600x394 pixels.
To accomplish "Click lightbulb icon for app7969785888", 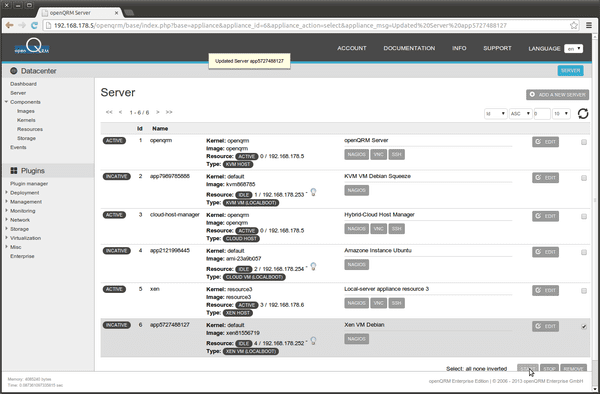I will [x=313, y=192].
